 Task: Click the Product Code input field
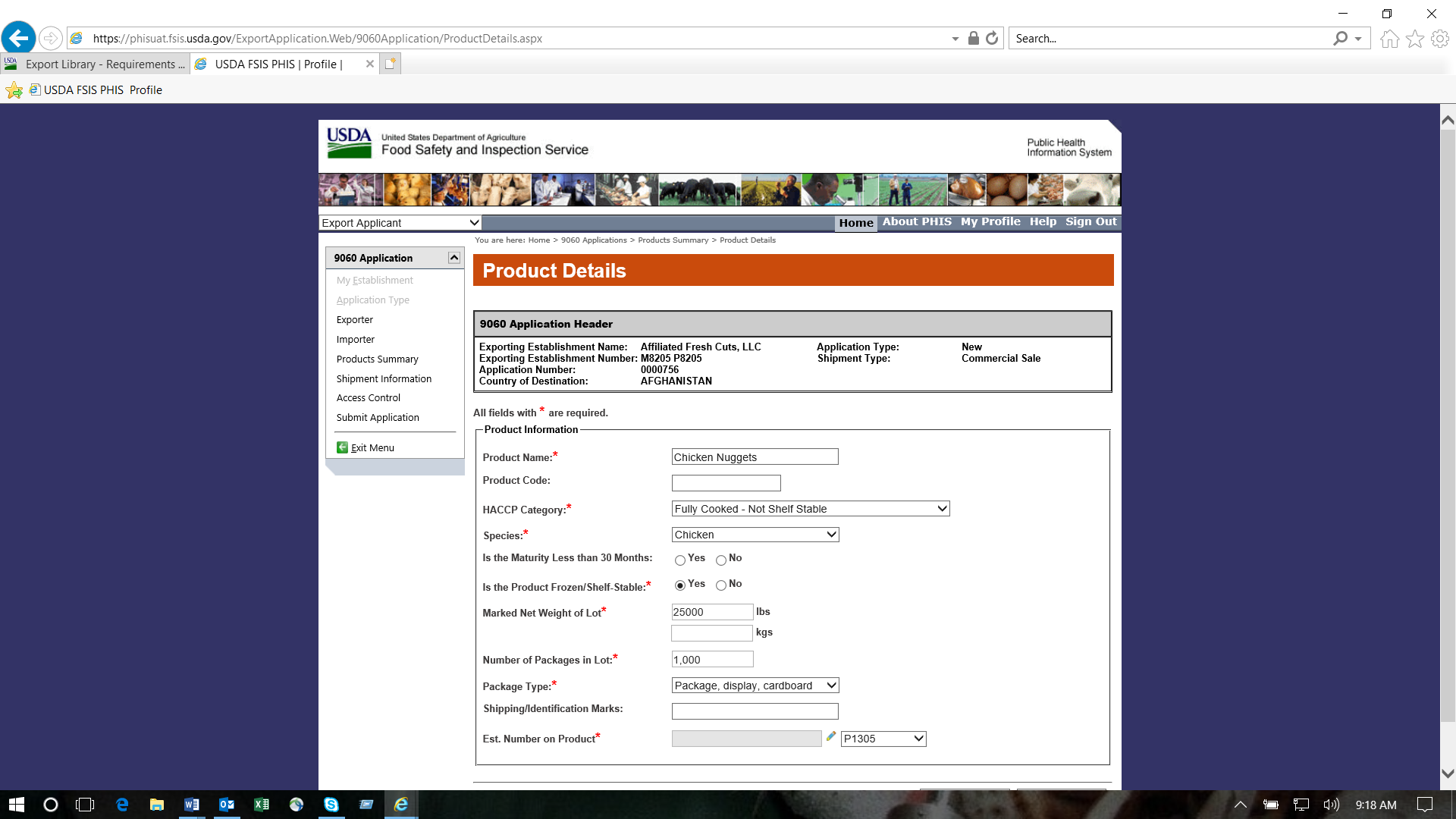[726, 483]
